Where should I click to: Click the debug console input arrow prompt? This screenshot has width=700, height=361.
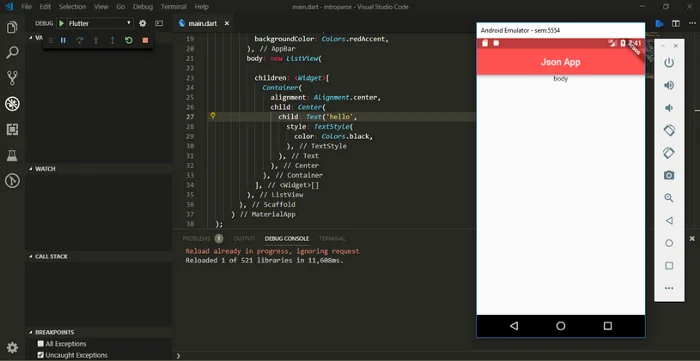pos(178,356)
